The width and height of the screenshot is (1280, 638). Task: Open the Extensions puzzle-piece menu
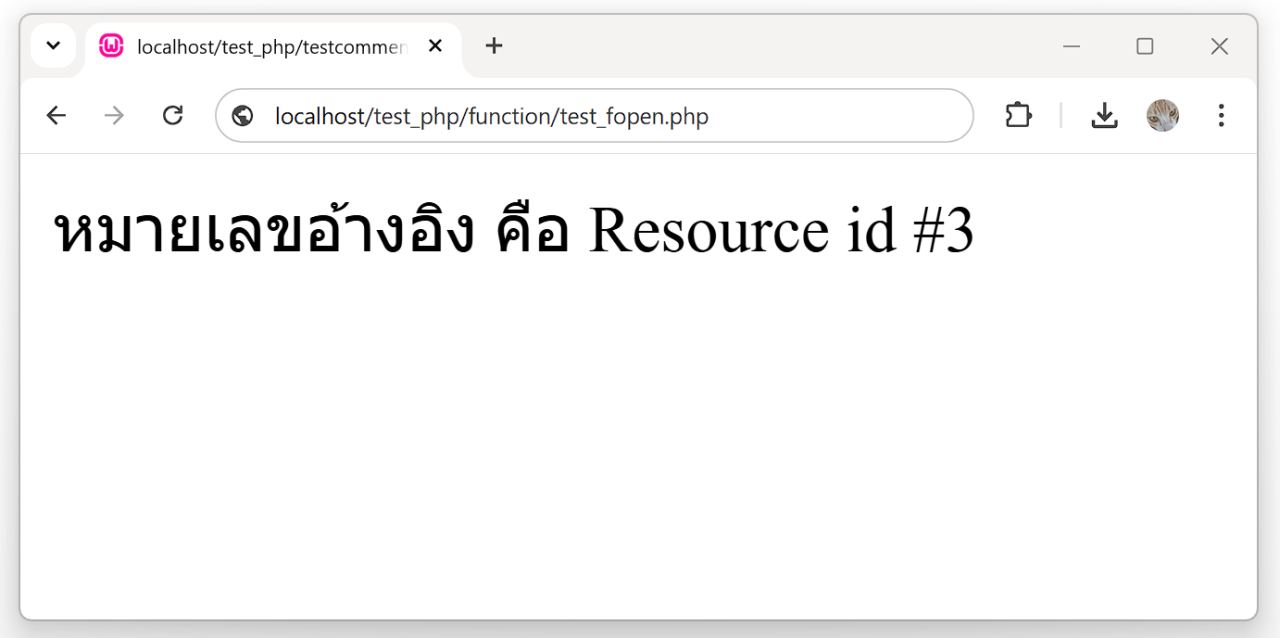click(1018, 116)
